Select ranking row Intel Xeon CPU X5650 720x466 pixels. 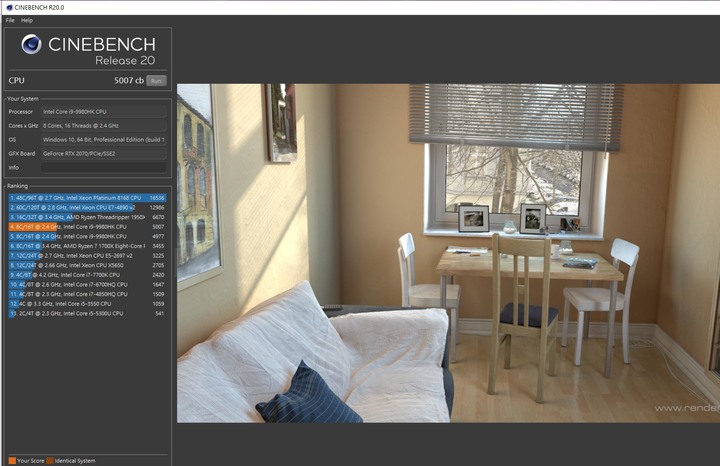[x=87, y=265]
